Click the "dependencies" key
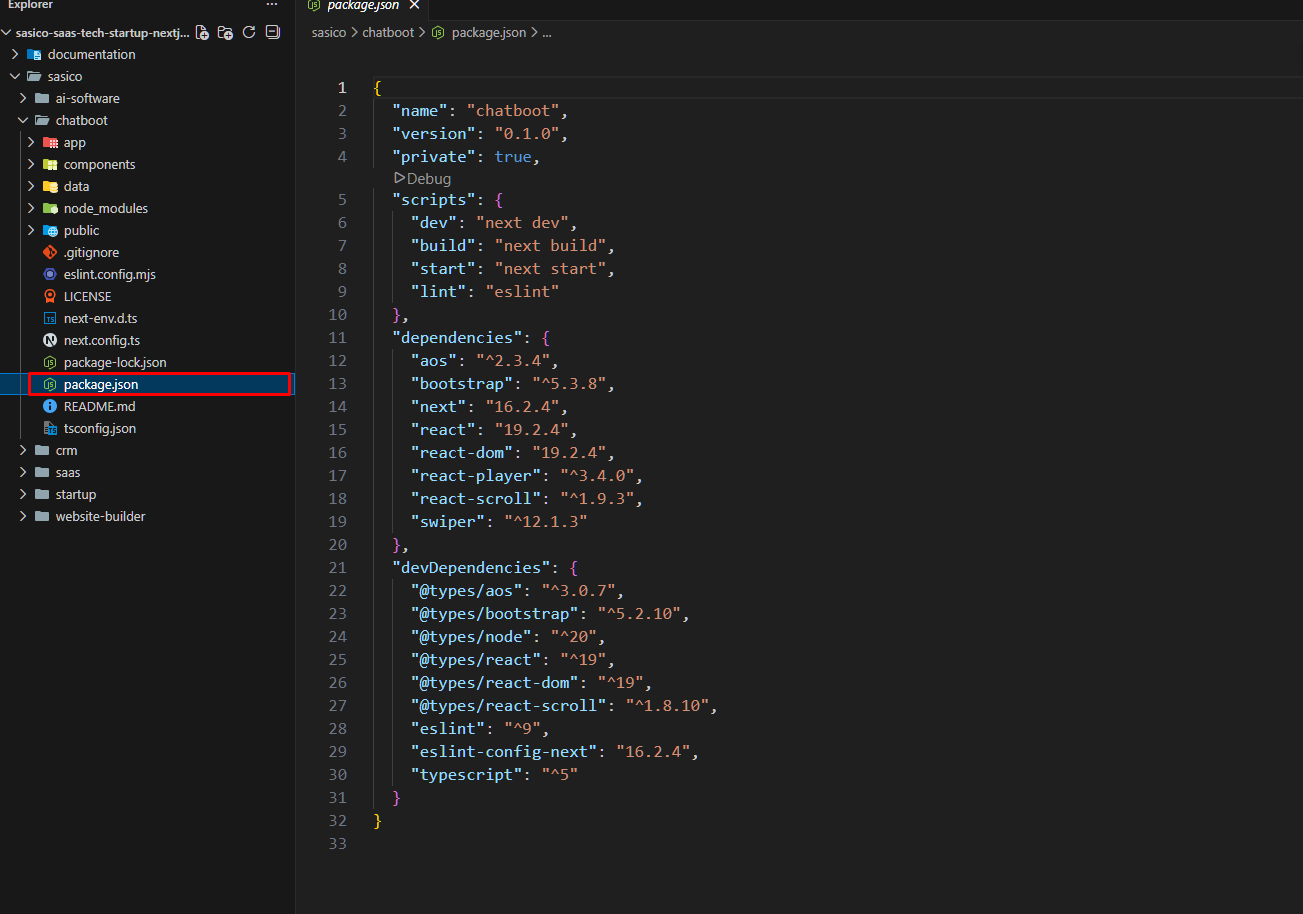1303x914 pixels. click(x=457, y=338)
